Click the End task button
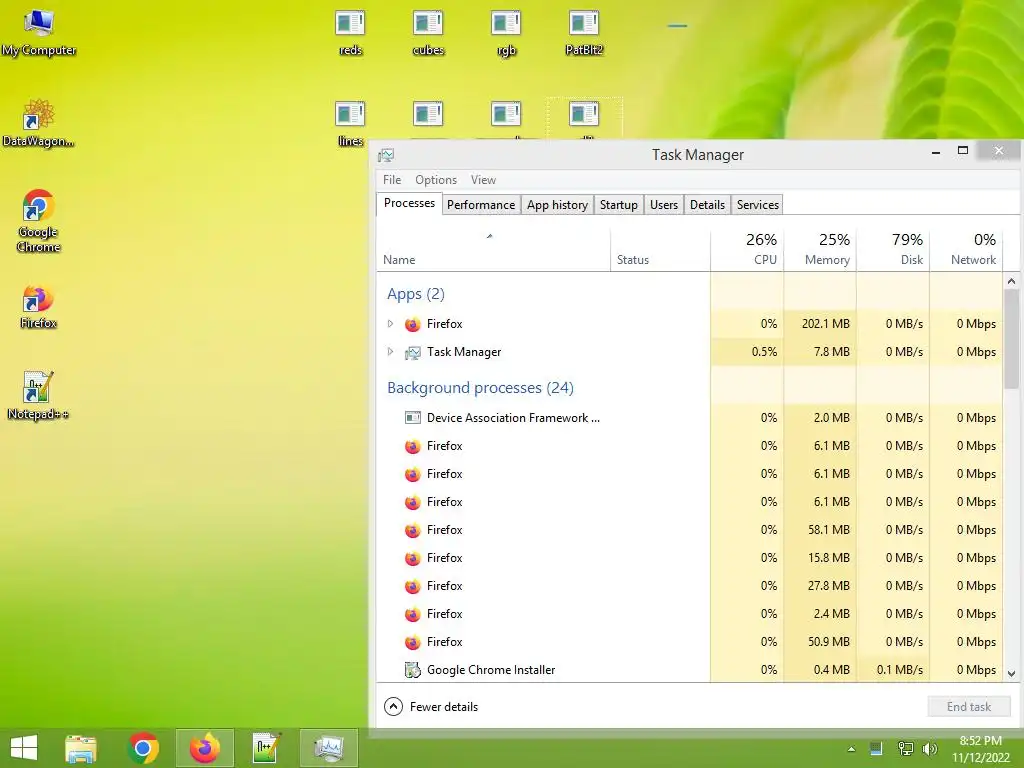The image size is (1024, 768). [968, 707]
